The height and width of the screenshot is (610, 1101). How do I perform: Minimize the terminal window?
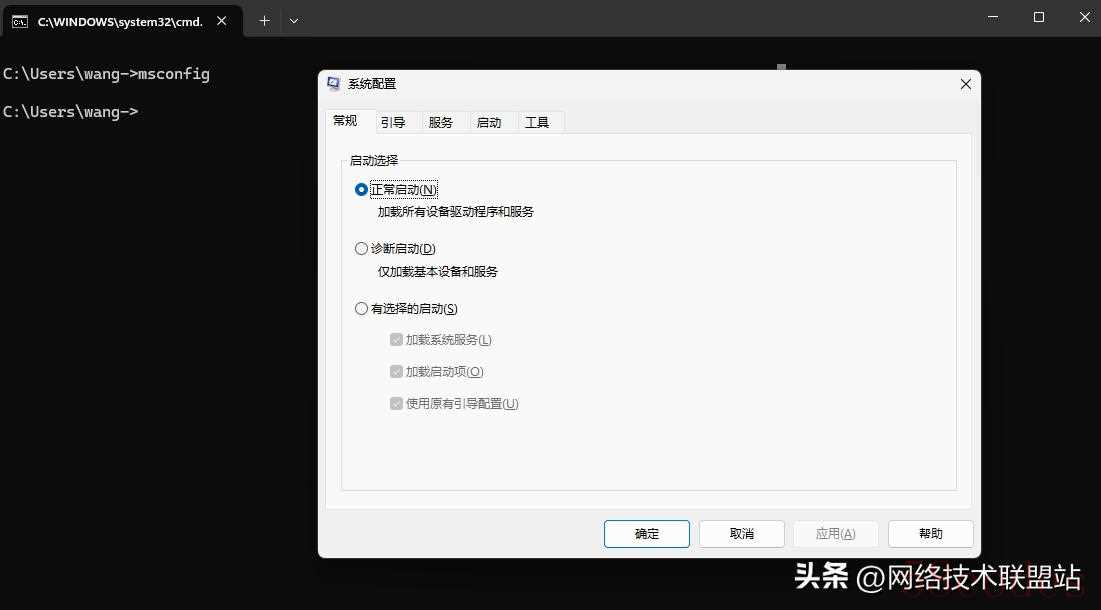pyautogui.click(x=992, y=17)
